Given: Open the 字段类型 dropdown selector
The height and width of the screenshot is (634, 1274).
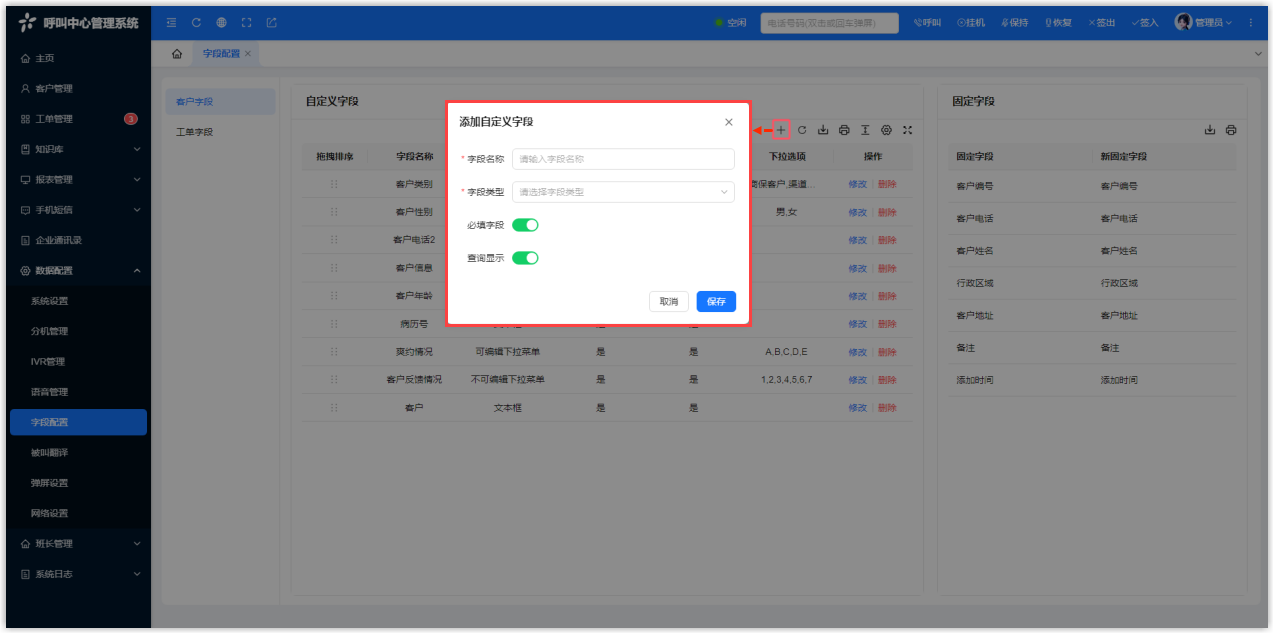Looking at the screenshot, I should point(623,192).
